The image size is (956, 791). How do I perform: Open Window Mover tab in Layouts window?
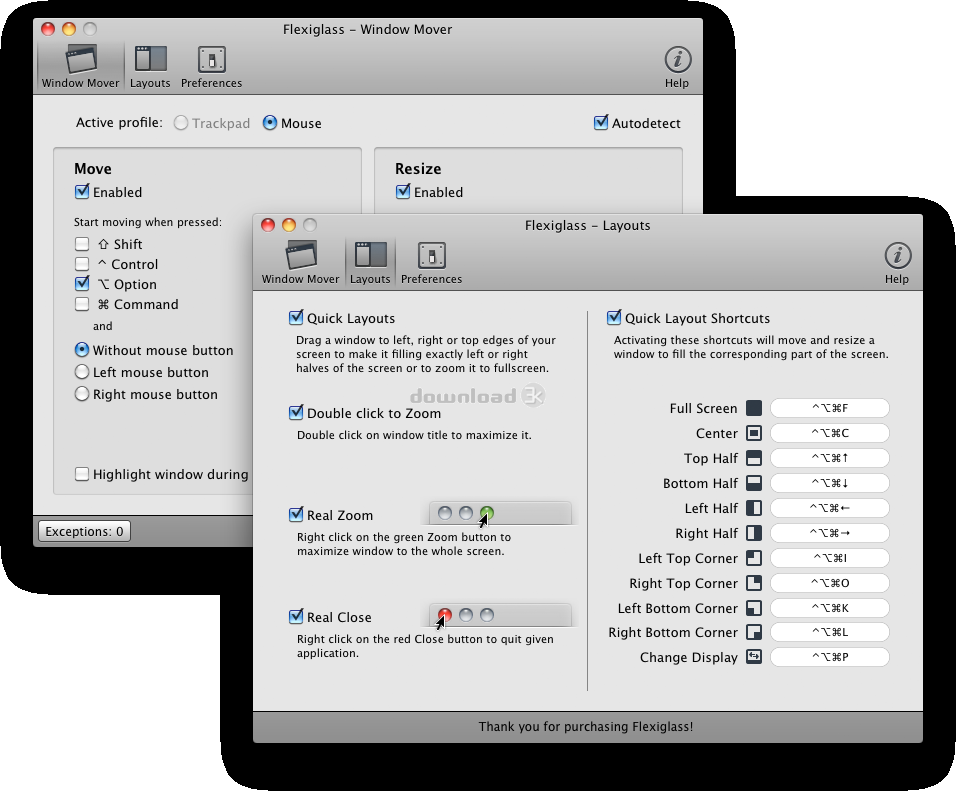point(300,262)
